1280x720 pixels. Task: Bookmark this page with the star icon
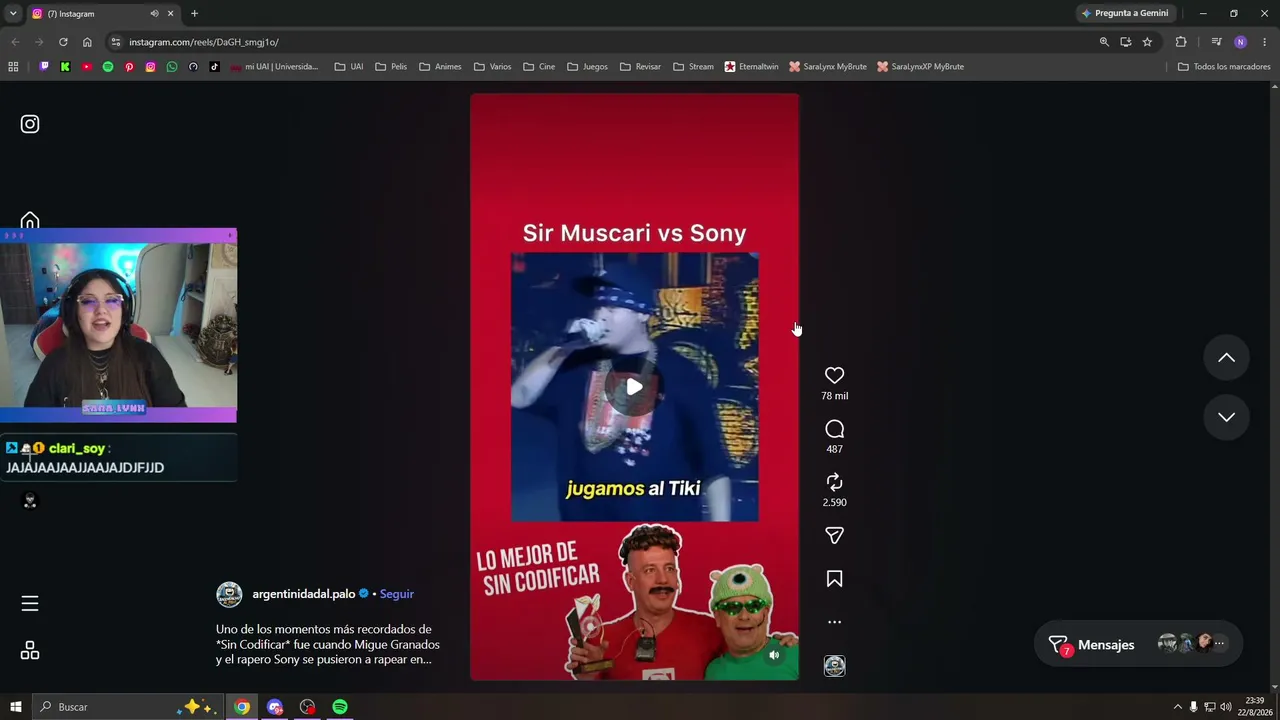tap(1147, 42)
